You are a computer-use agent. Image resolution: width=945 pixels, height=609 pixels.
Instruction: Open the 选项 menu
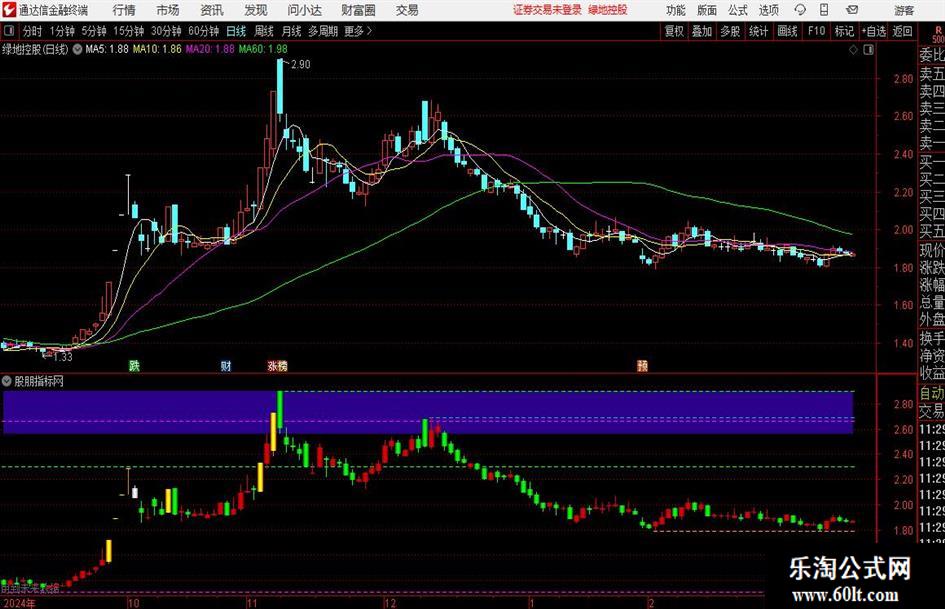768,10
